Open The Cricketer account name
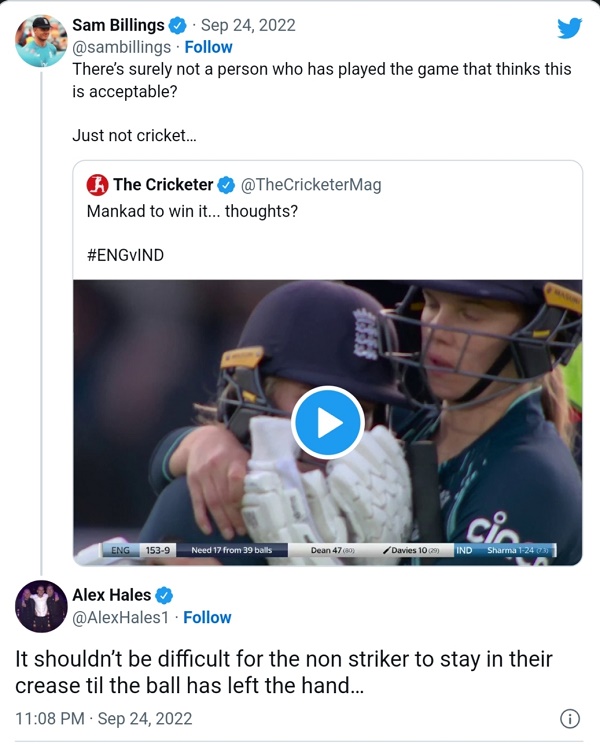The image size is (600, 745). pyautogui.click(x=163, y=185)
